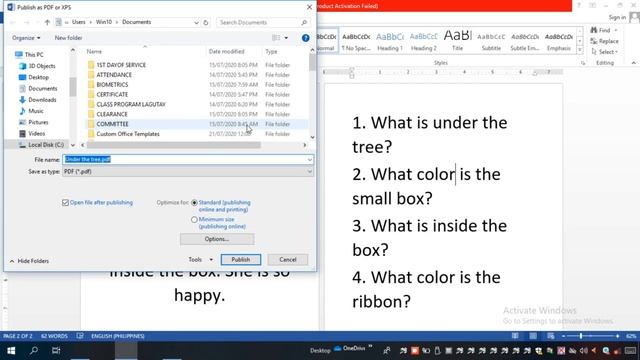
Task: Open the Save as type dropdown
Action: click(x=188, y=172)
